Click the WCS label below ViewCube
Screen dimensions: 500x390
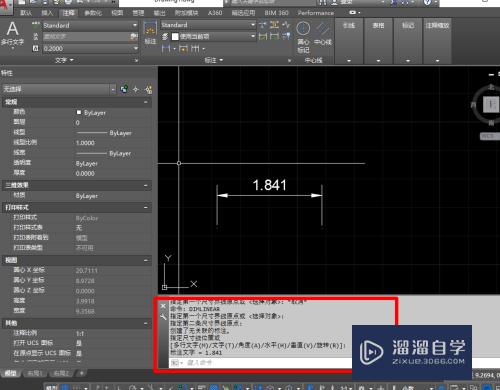(489, 136)
